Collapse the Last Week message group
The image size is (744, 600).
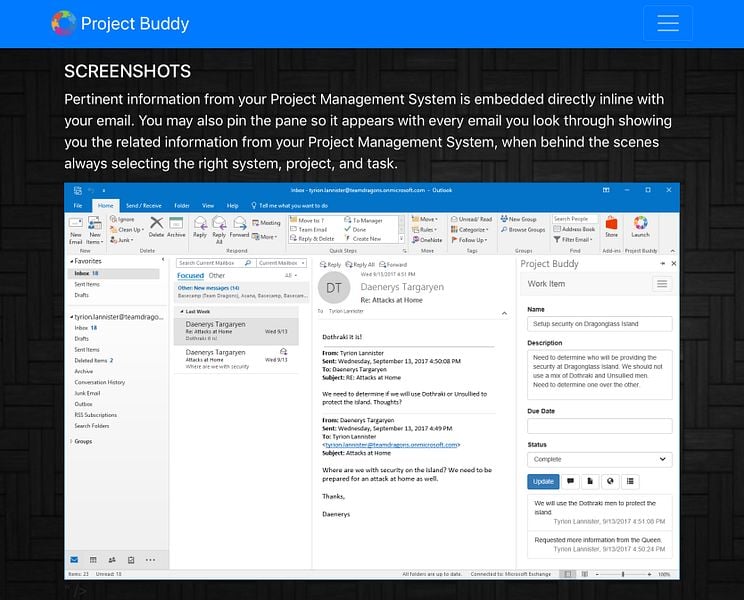[x=182, y=312]
